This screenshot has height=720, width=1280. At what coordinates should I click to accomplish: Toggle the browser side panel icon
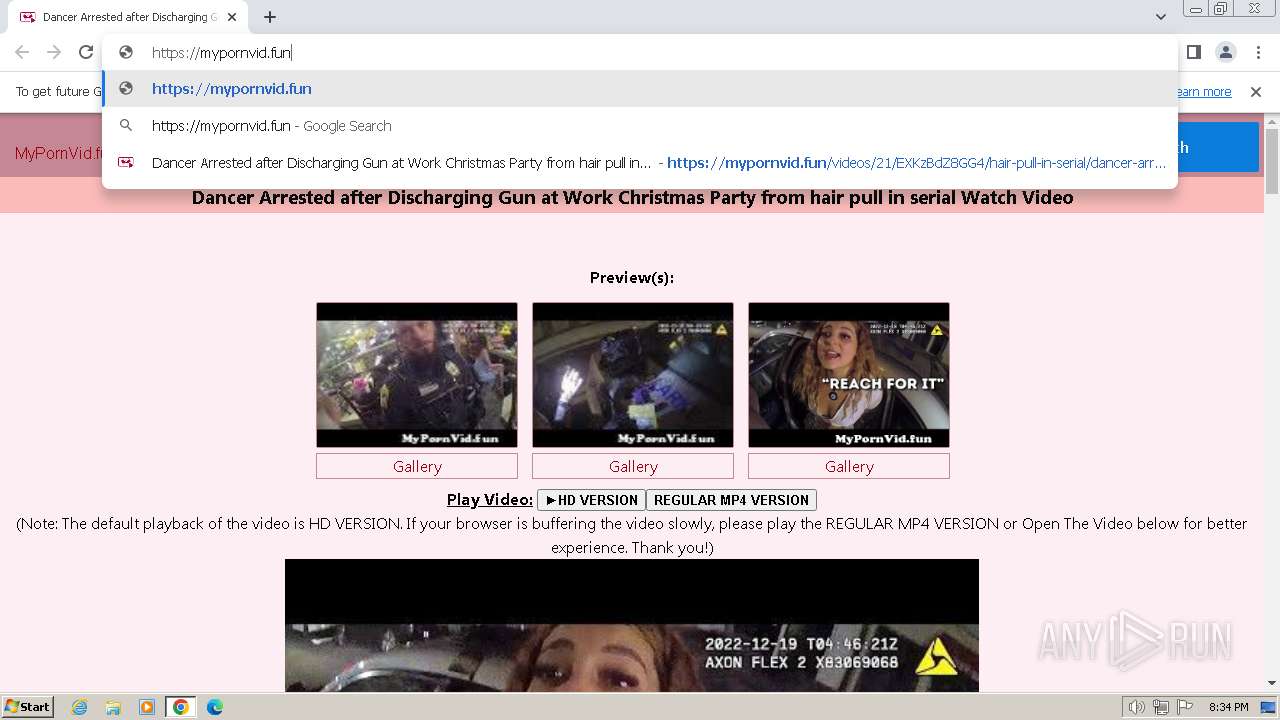pos(1193,52)
